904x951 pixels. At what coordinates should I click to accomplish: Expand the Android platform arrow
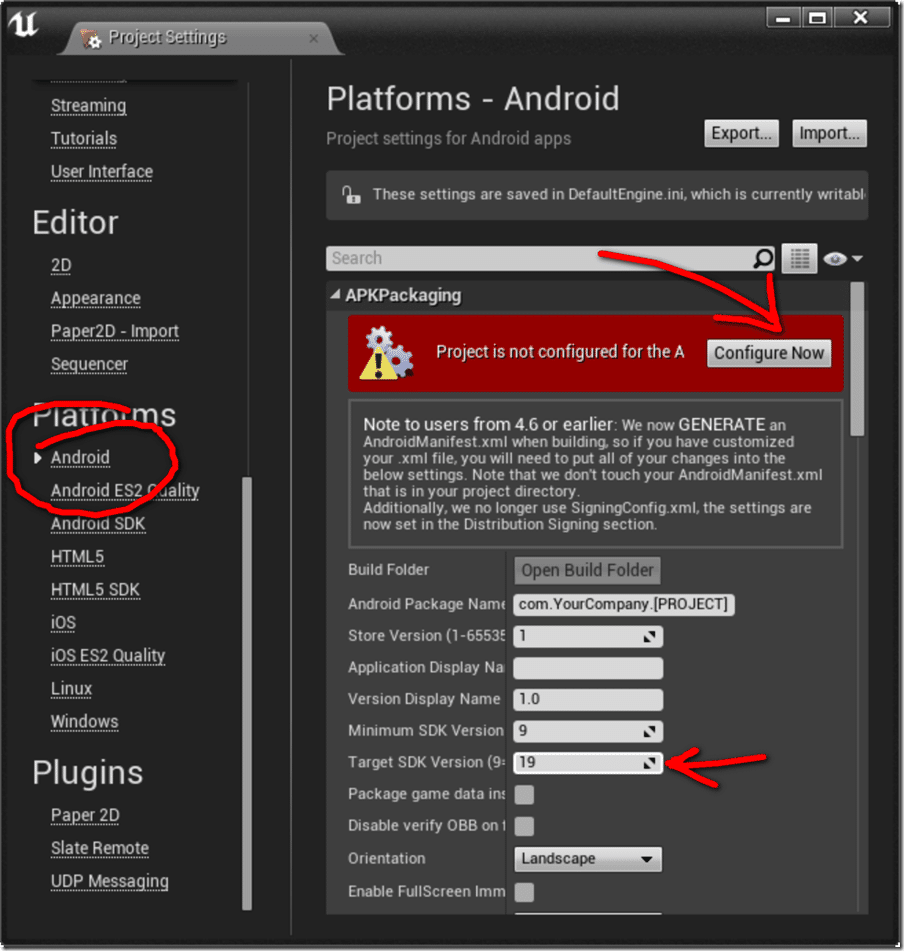click(x=38, y=457)
